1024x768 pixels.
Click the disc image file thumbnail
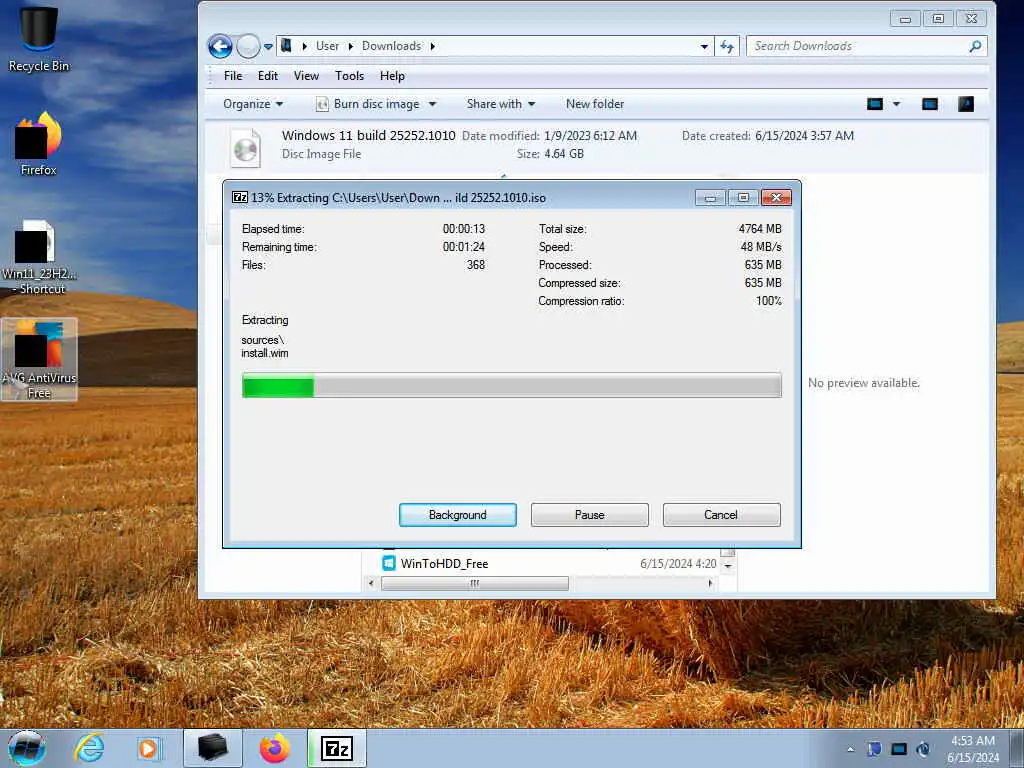tap(246, 148)
